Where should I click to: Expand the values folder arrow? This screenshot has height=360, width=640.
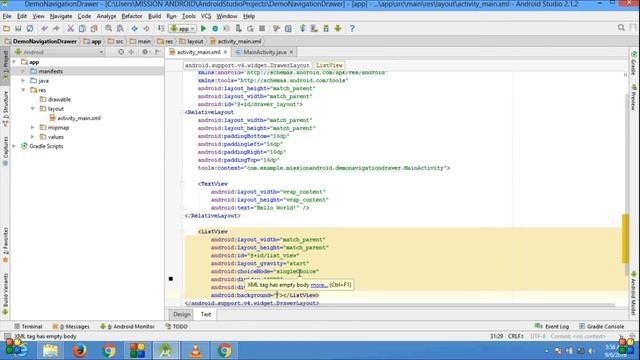click(33, 137)
